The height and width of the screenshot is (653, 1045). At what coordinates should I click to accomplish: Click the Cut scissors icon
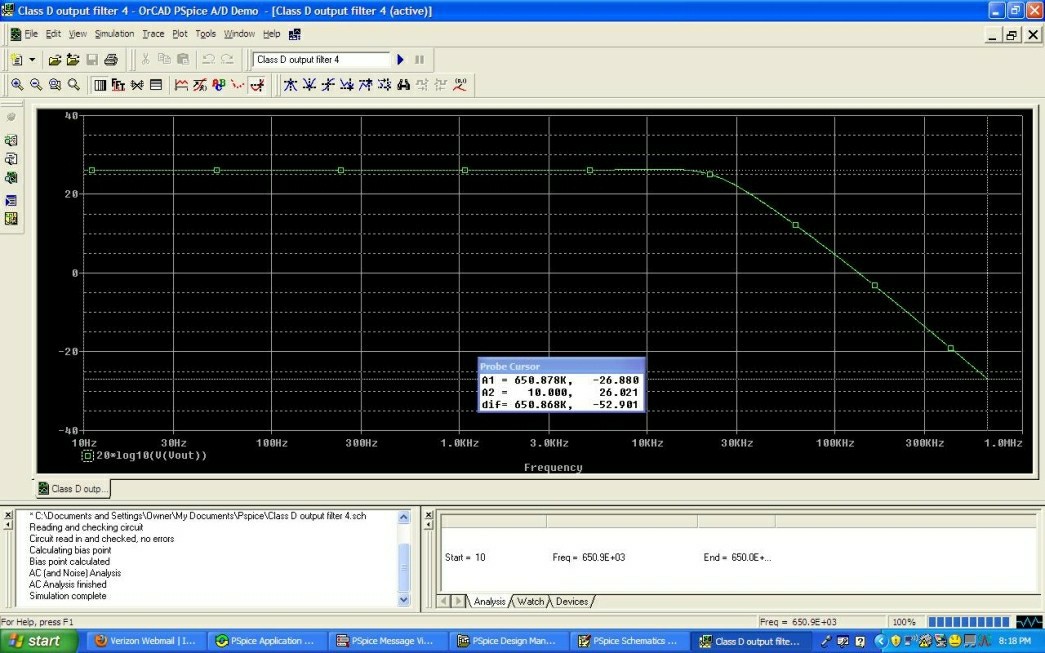pyautogui.click(x=145, y=59)
